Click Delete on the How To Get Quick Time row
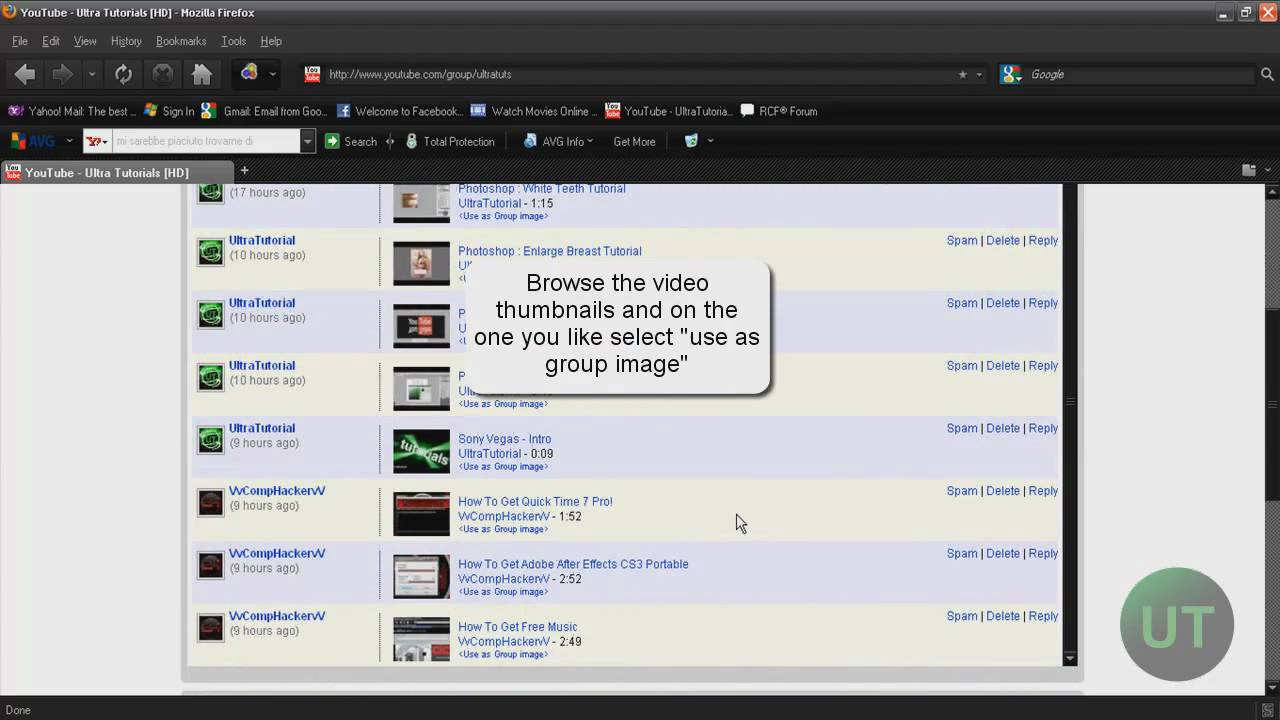The width and height of the screenshot is (1280, 720). (x=1003, y=491)
